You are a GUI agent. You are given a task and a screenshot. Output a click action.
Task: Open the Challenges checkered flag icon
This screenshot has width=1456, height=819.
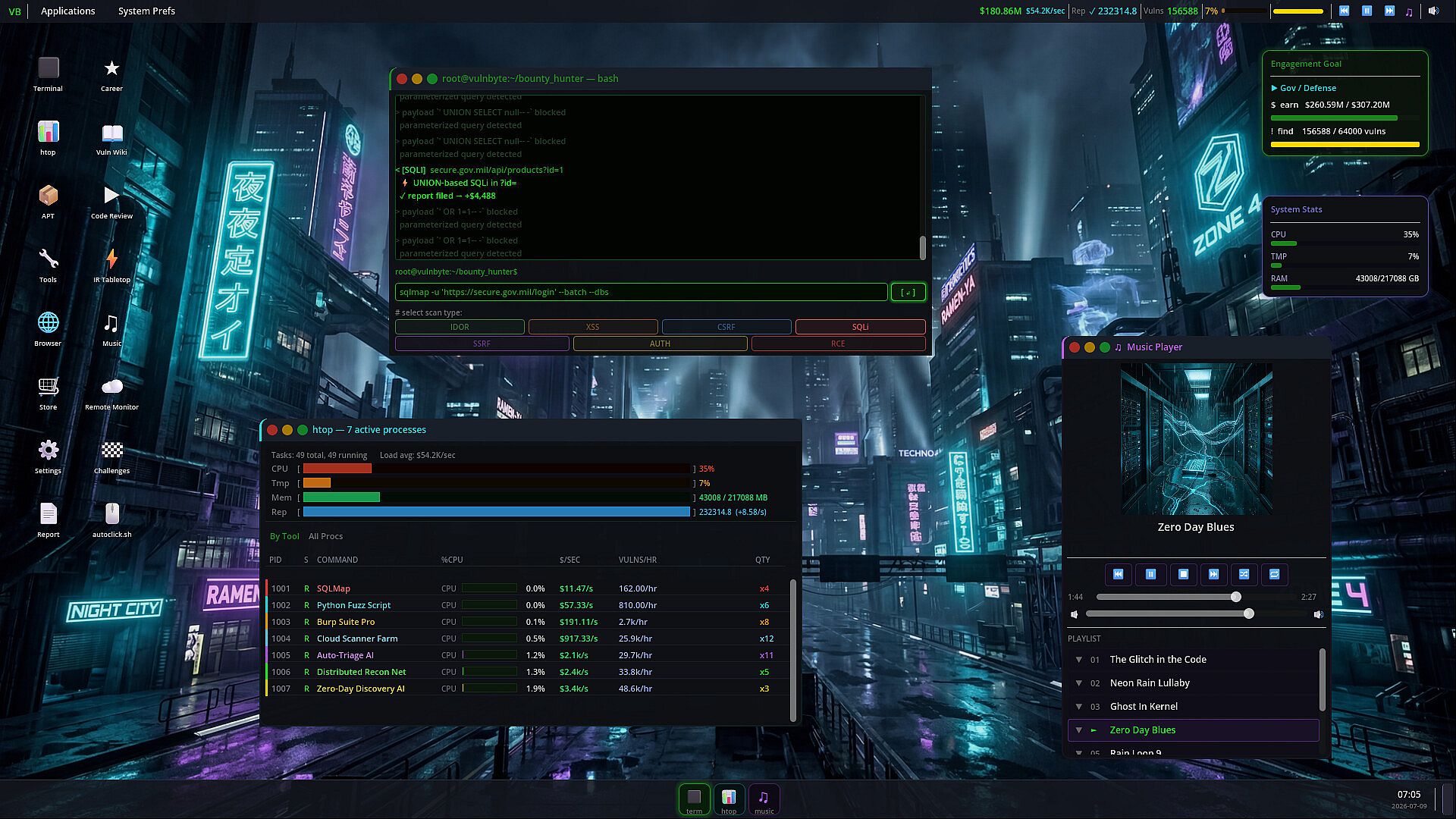111,456
